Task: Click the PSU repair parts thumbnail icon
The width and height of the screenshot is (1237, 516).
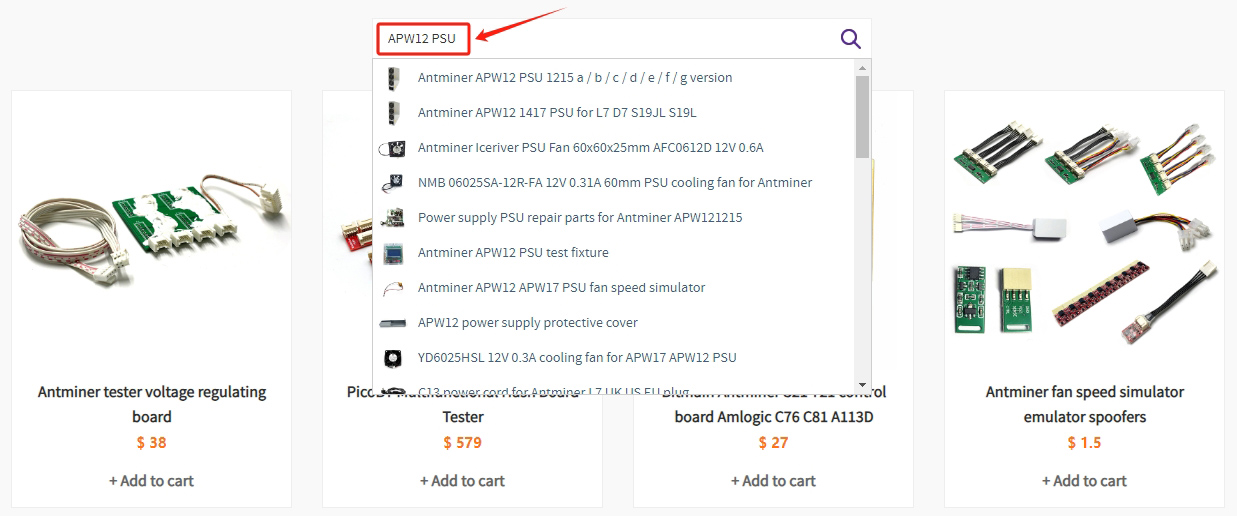Action: (392, 218)
